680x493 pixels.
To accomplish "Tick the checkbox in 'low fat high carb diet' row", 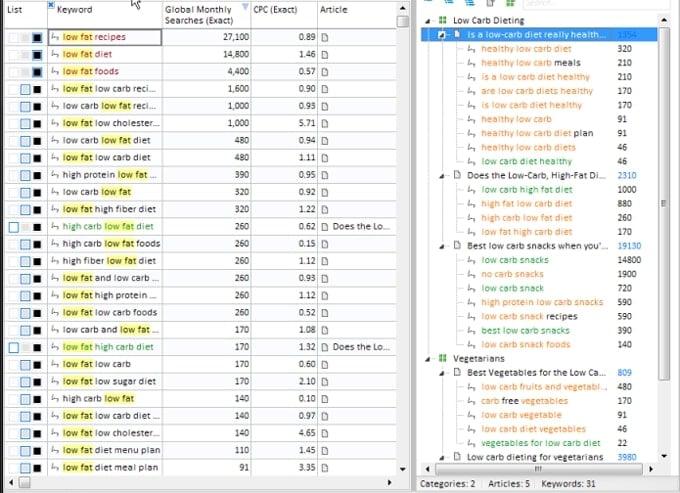I will (x=13, y=347).
